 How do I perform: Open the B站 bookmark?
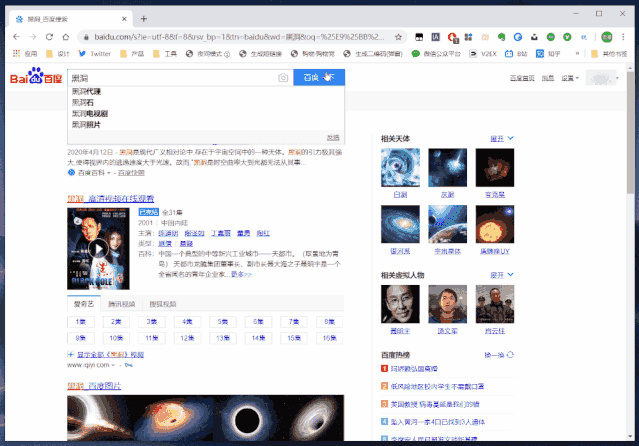coord(516,53)
